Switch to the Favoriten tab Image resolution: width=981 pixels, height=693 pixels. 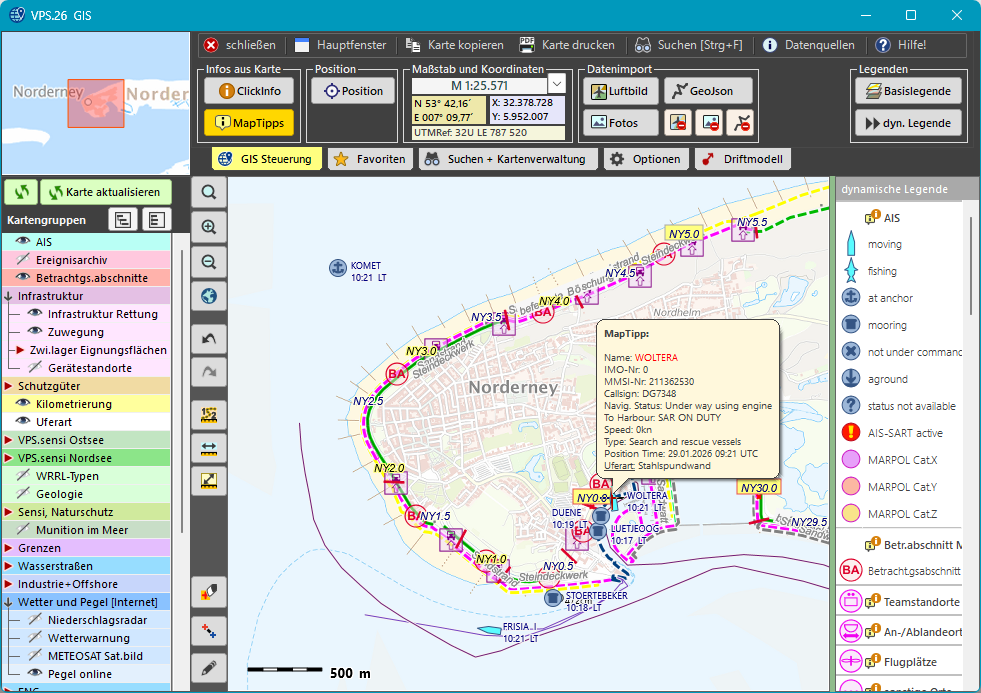point(370,159)
